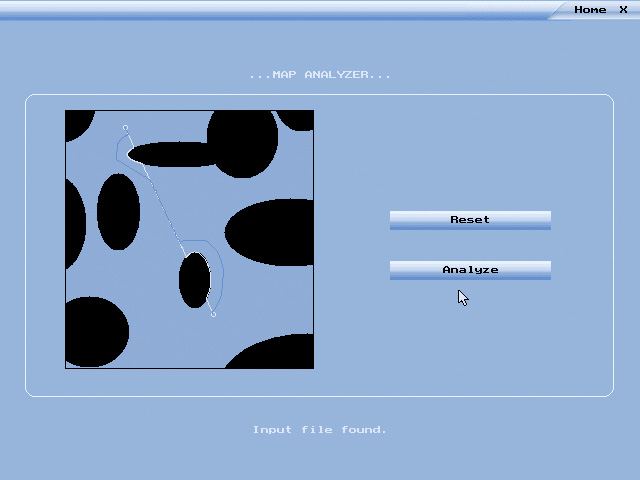Click the Analyze button

(470, 270)
